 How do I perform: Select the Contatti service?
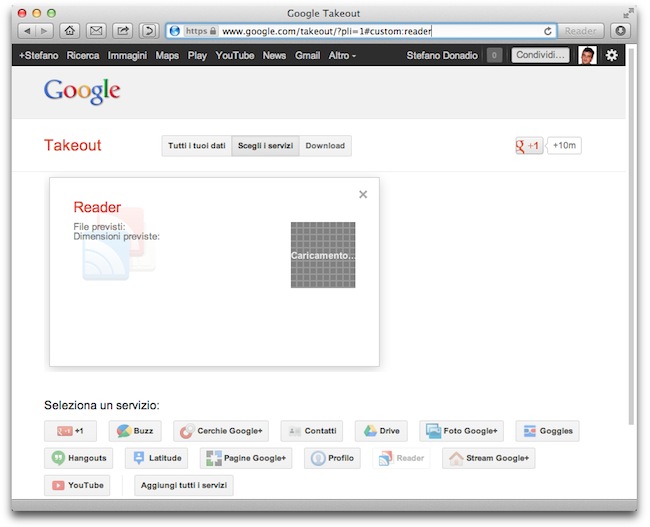point(312,431)
